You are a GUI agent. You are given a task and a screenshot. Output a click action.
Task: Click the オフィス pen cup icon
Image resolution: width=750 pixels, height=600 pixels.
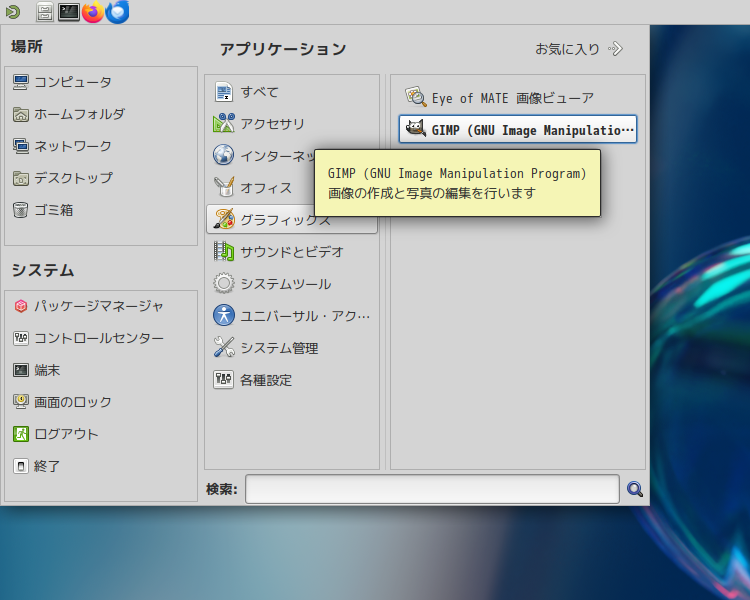pos(223,187)
